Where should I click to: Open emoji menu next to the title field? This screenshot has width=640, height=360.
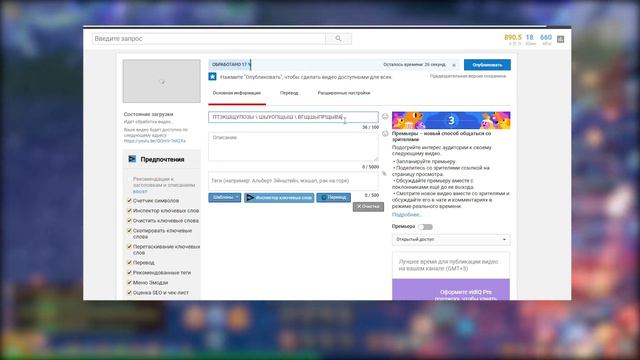tap(385, 116)
